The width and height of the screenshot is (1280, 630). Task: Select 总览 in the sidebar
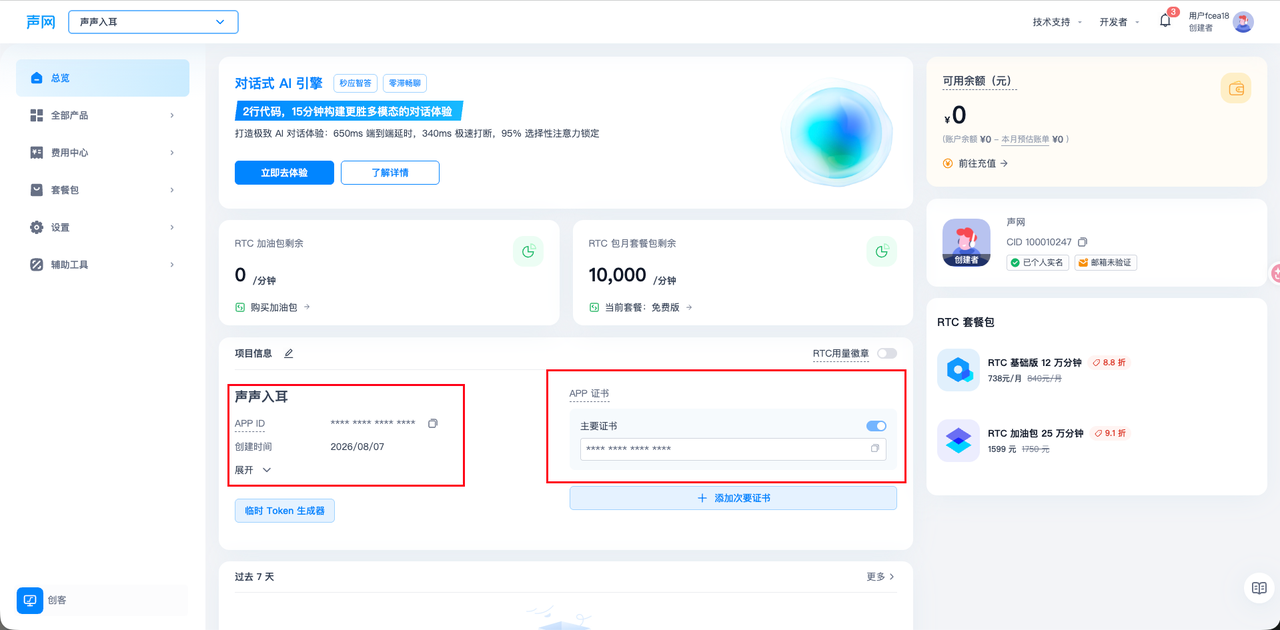(103, 78)
